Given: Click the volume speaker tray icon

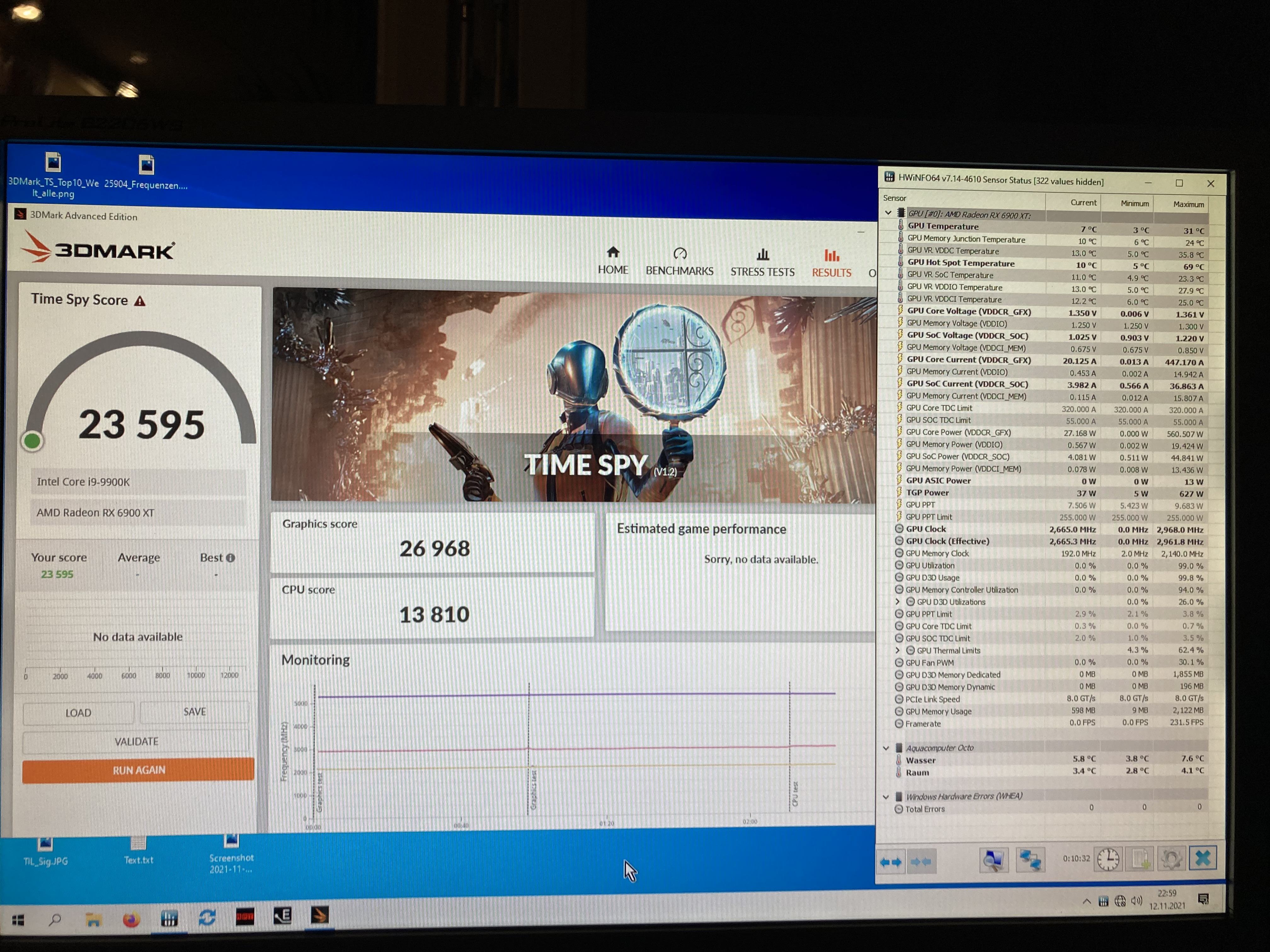Looking at the screenshot, I should [x=1136, y=901].
